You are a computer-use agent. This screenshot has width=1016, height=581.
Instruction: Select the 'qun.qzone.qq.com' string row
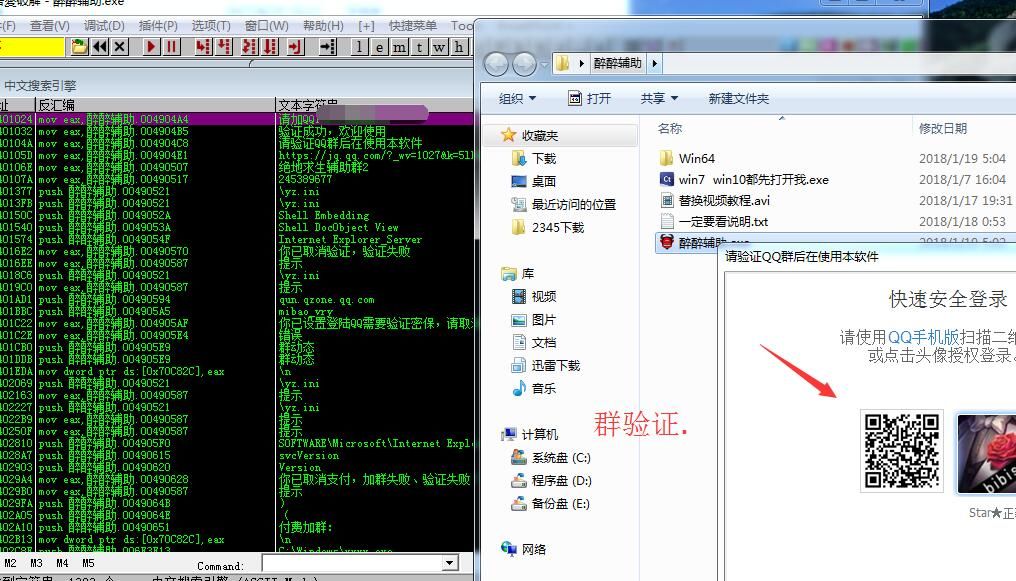[236, 299]
